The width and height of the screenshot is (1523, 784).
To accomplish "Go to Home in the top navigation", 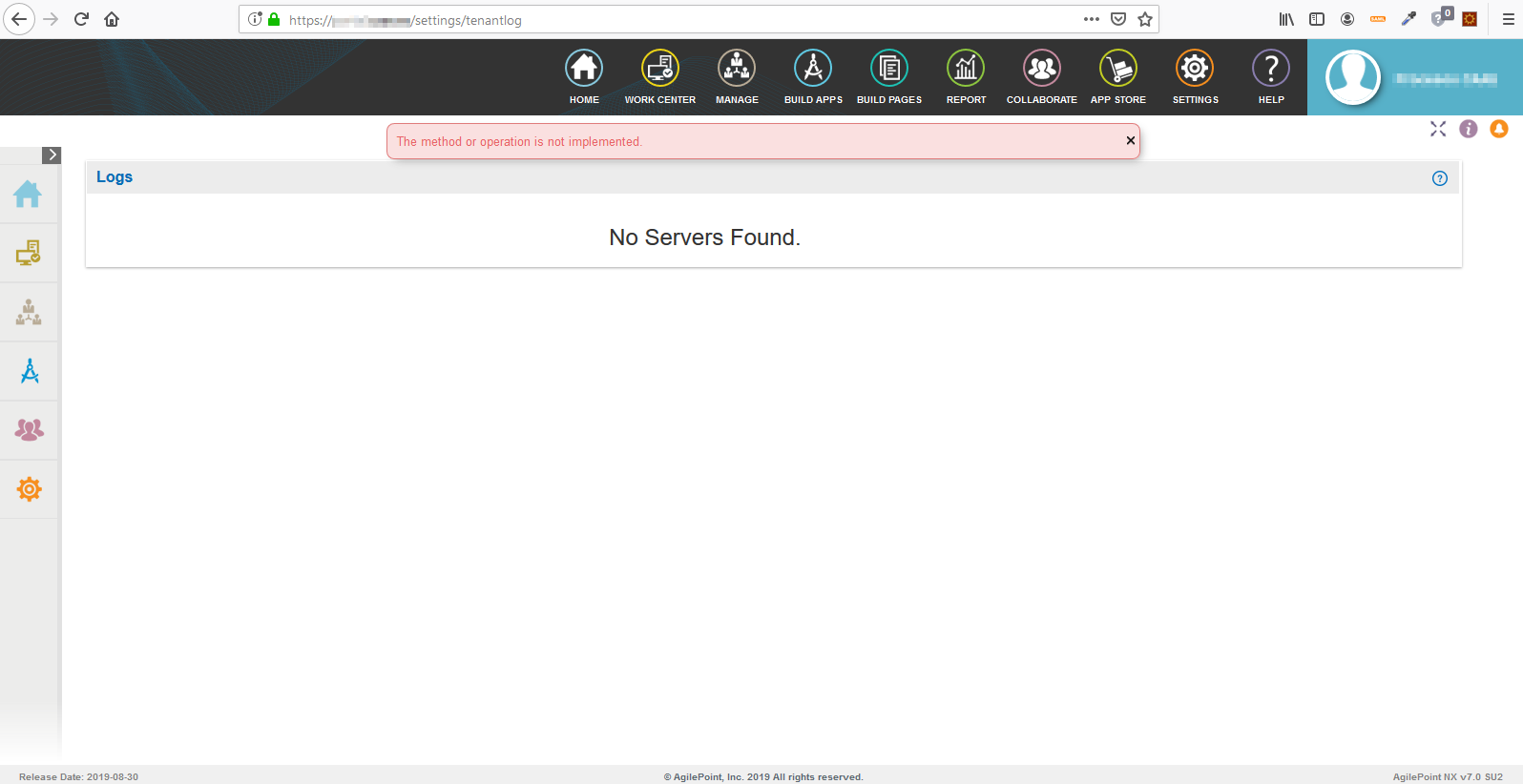I will point(584,69).
